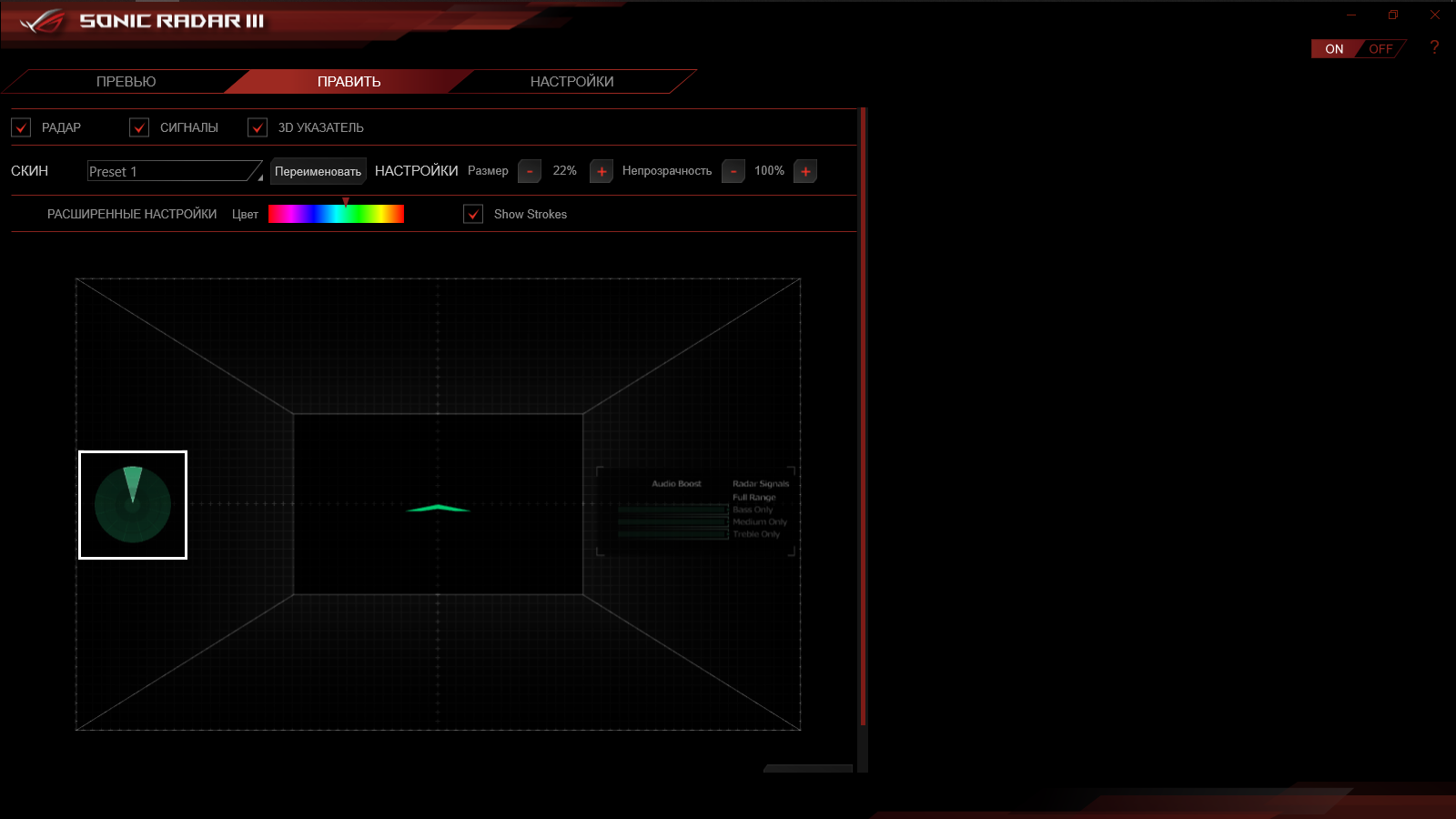Turn off the Show Strokes checkbox
The width and height of the screenshot is (1456, 819).
pyautogui.click(x=473, y=214)
